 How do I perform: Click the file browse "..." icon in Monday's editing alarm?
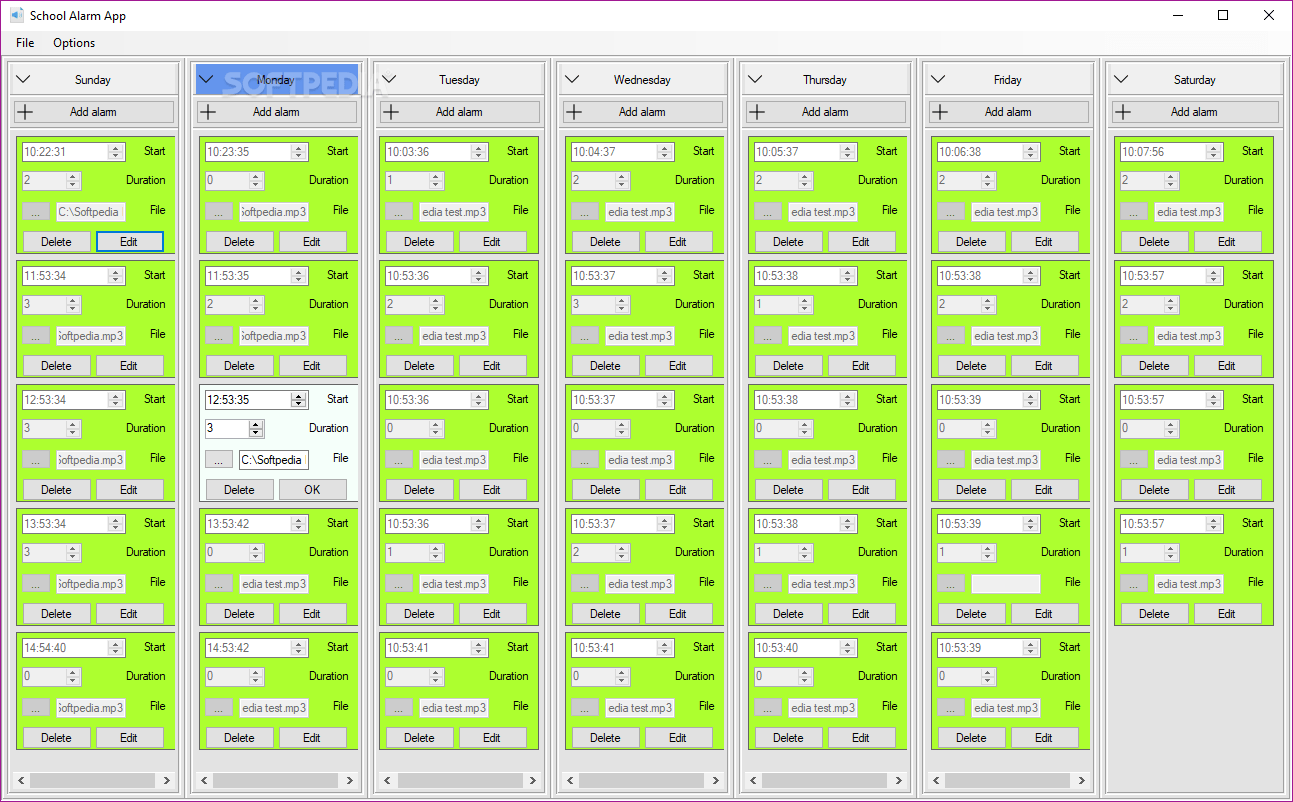coord(219,460)
